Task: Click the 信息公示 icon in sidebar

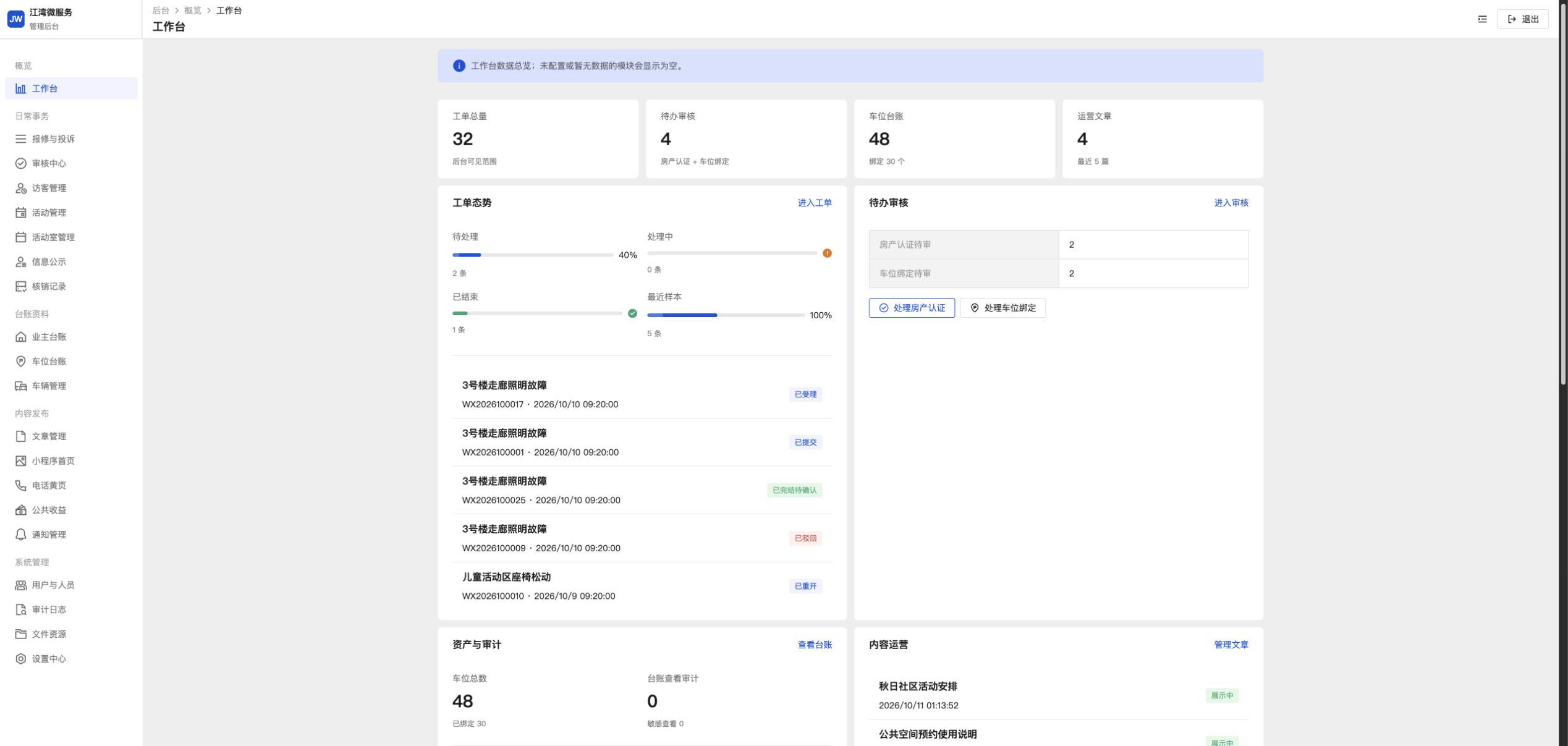Action: [20, 262]
